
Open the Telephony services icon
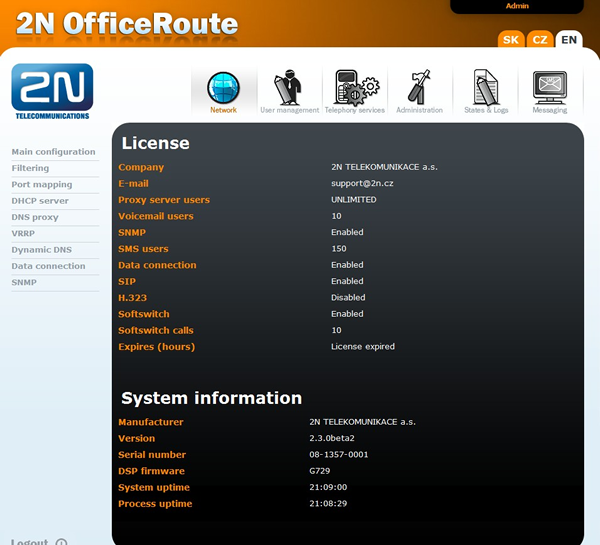tap(354, 88)
